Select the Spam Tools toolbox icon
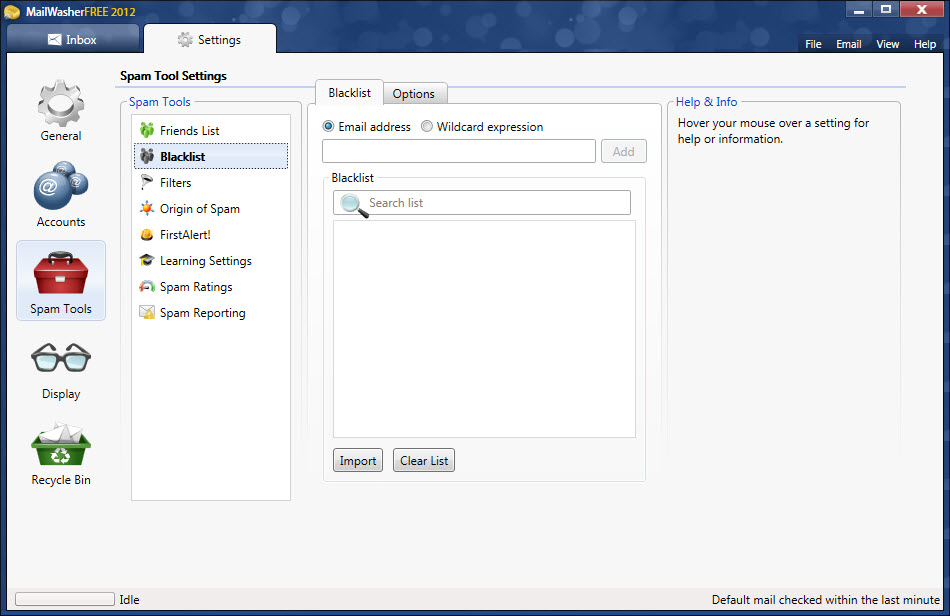950x616 pixels. click(61, 273)
